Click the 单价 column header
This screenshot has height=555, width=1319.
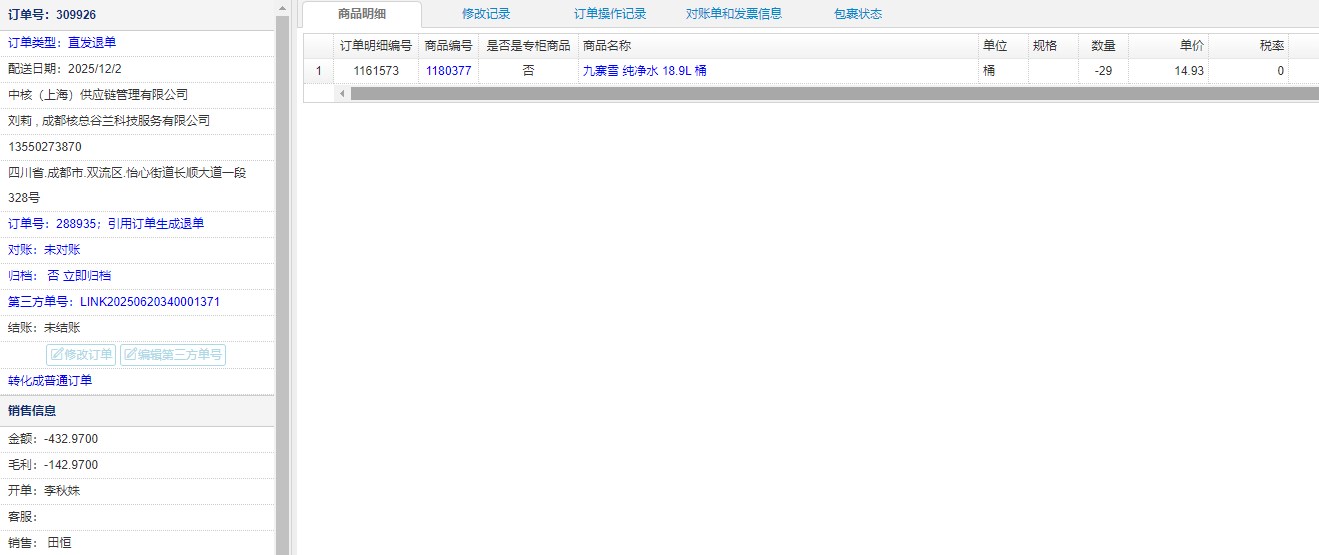(1168, 46)
